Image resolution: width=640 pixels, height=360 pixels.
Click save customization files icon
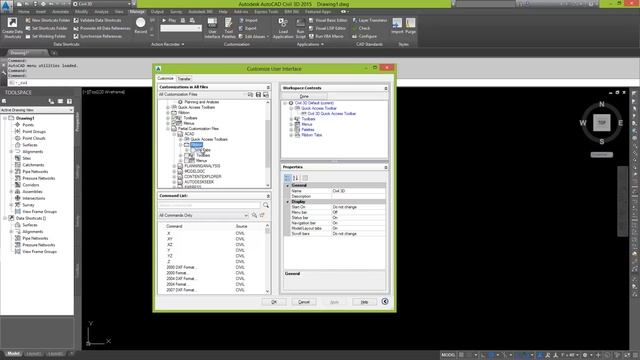258,94
